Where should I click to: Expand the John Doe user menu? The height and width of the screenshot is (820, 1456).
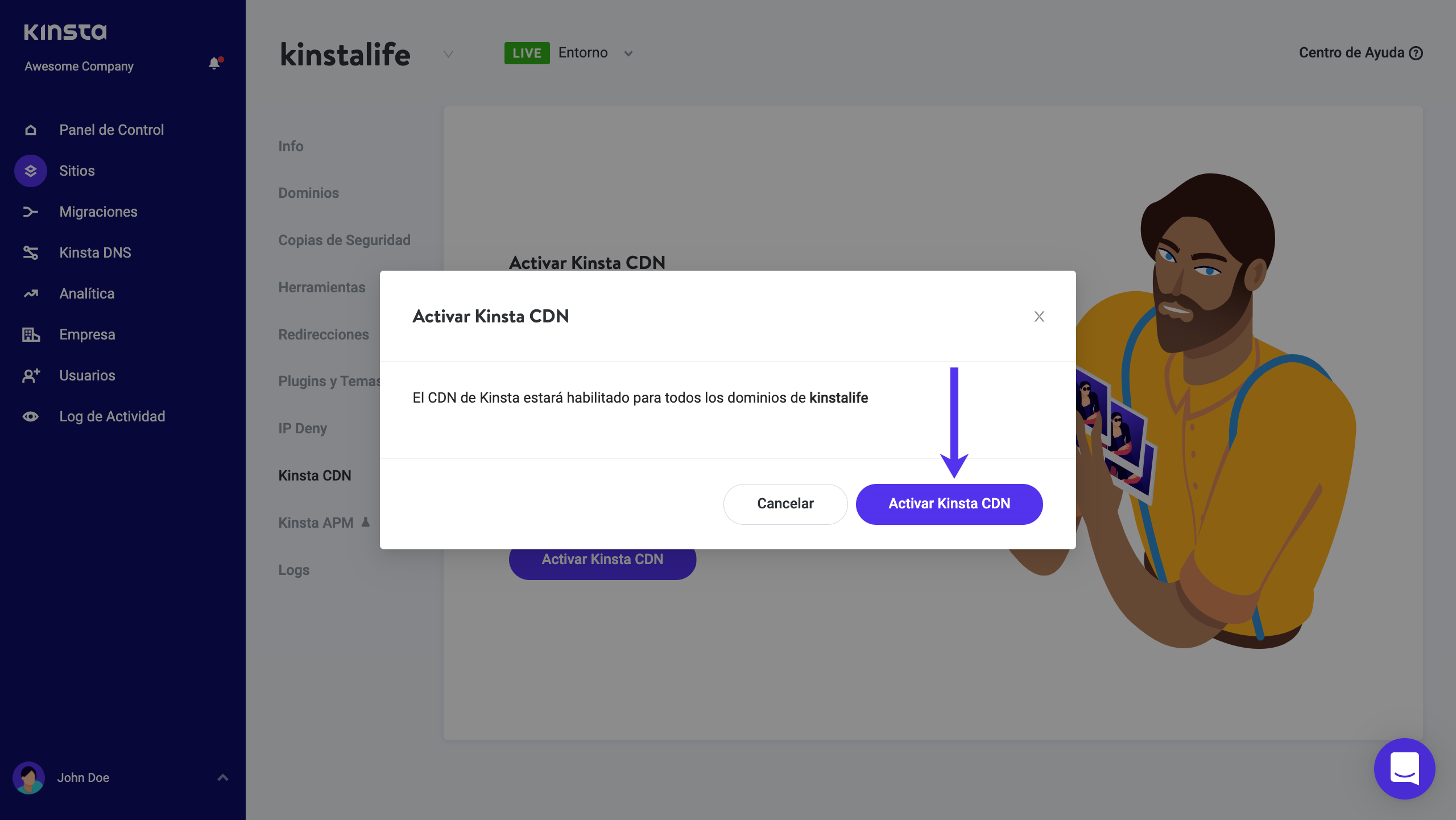(223, 777)
